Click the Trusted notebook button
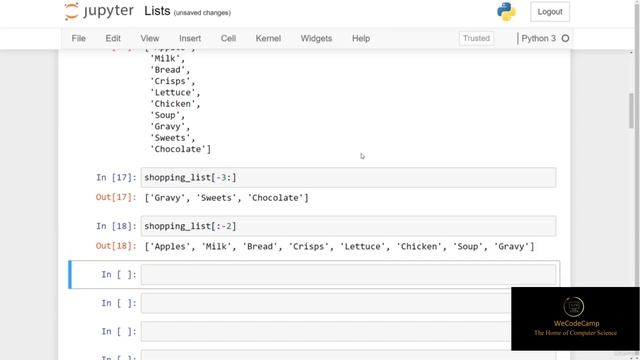 pyautogui.click(x=476, y=38)
